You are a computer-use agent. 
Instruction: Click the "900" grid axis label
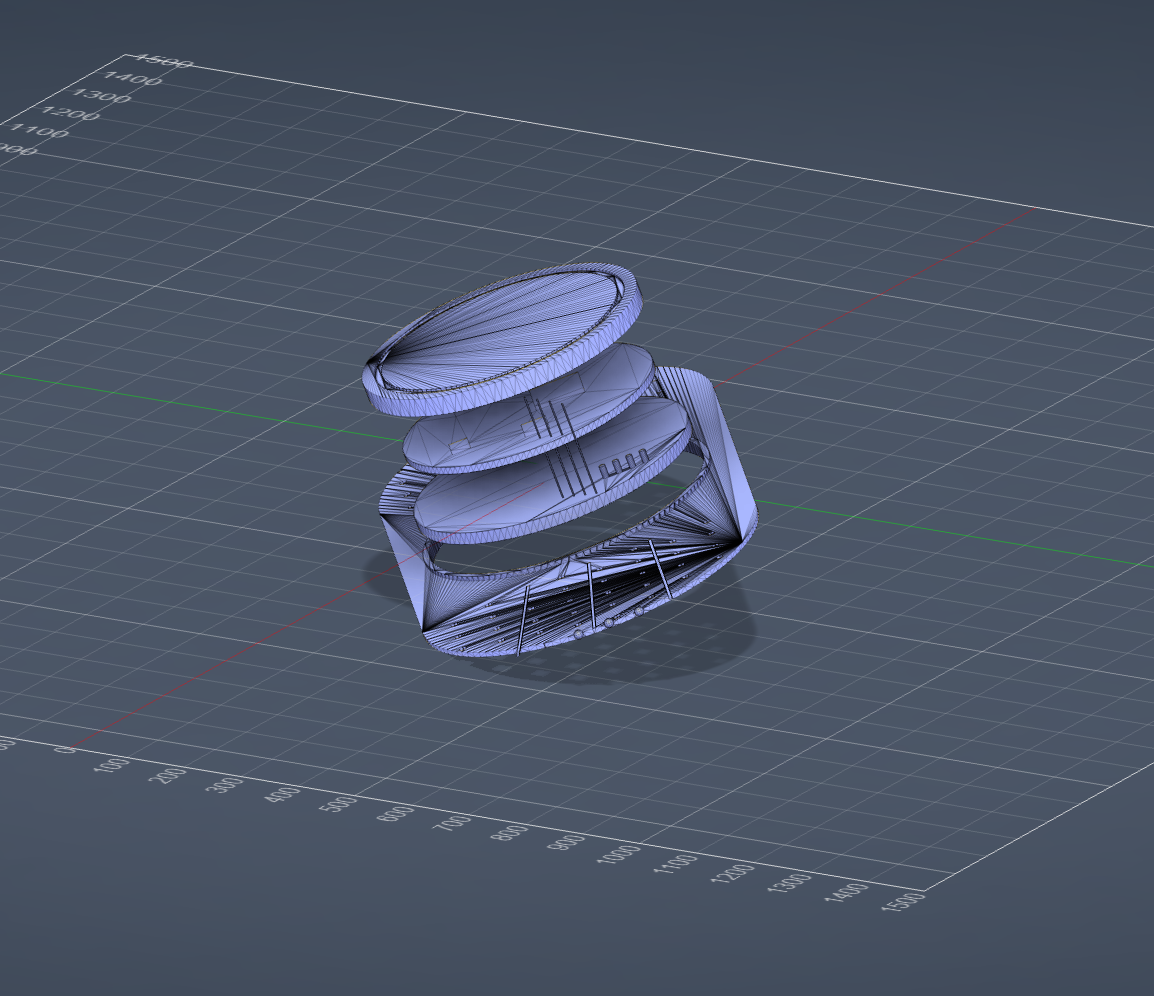click(x=567, y=844)
